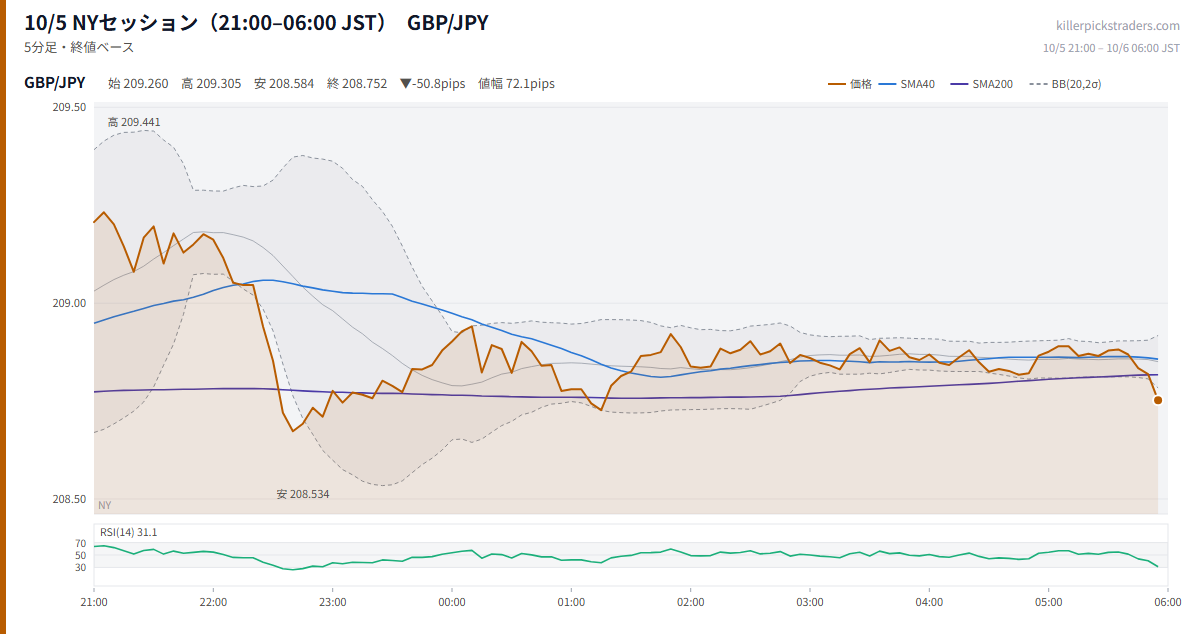Click the RSI(14) 31.1 label
Image resolution: width=1200 pixels, height=634 pixels.
128,532
